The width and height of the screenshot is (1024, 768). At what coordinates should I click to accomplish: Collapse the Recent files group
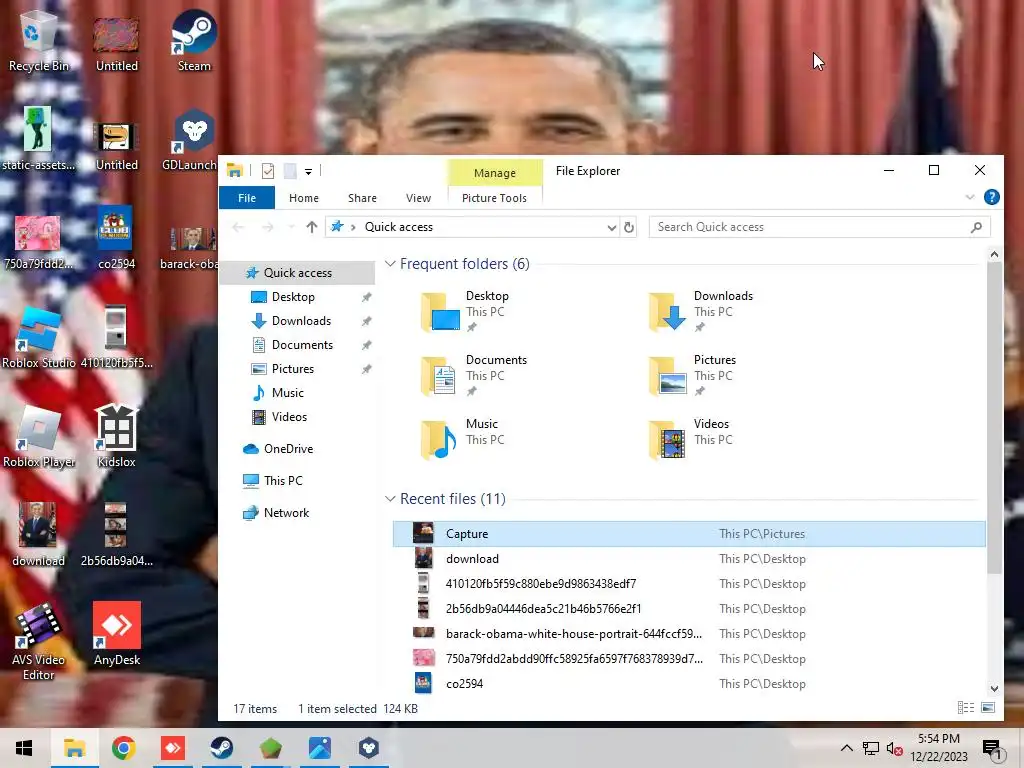(391, 499)
